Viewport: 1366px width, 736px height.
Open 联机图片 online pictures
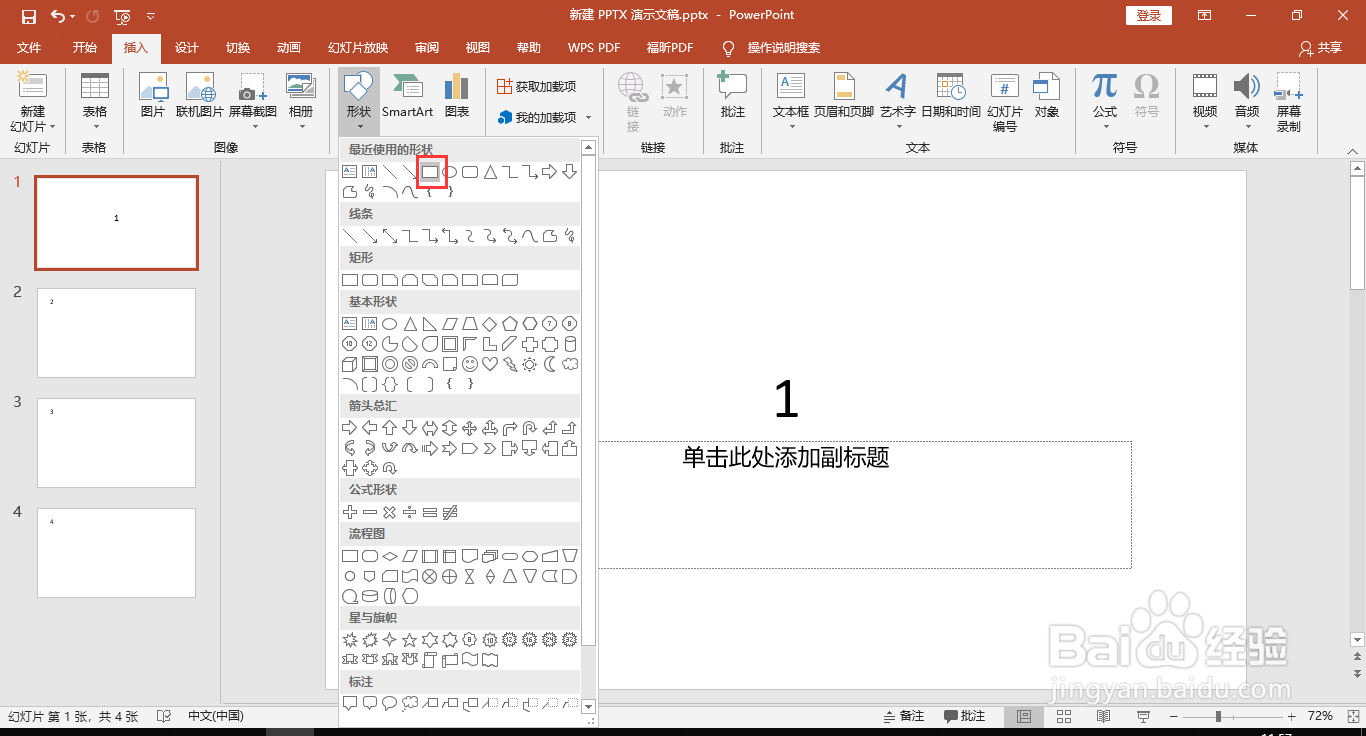tap(200, 96)
